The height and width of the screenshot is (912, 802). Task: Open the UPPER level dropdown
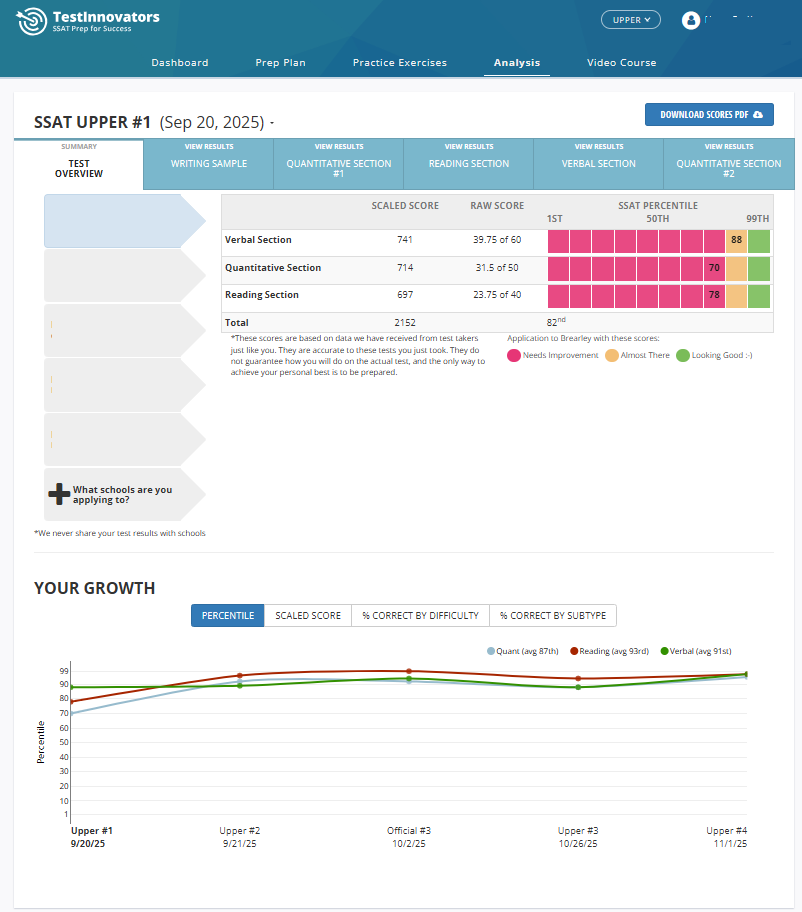pos(630,19)
